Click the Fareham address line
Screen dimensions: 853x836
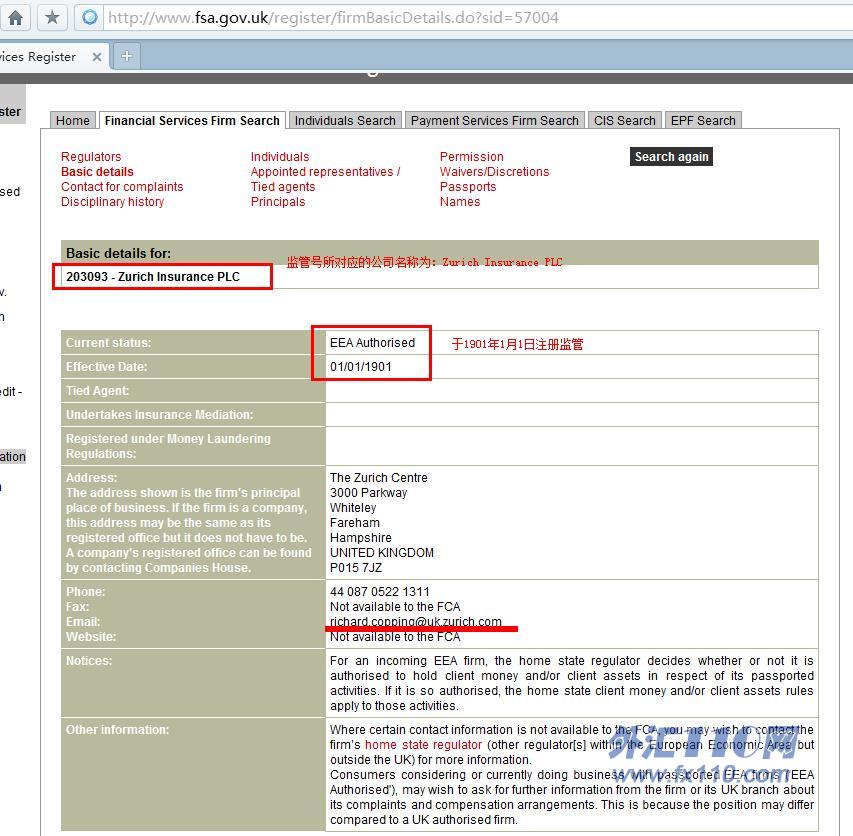tap(355, 523)
